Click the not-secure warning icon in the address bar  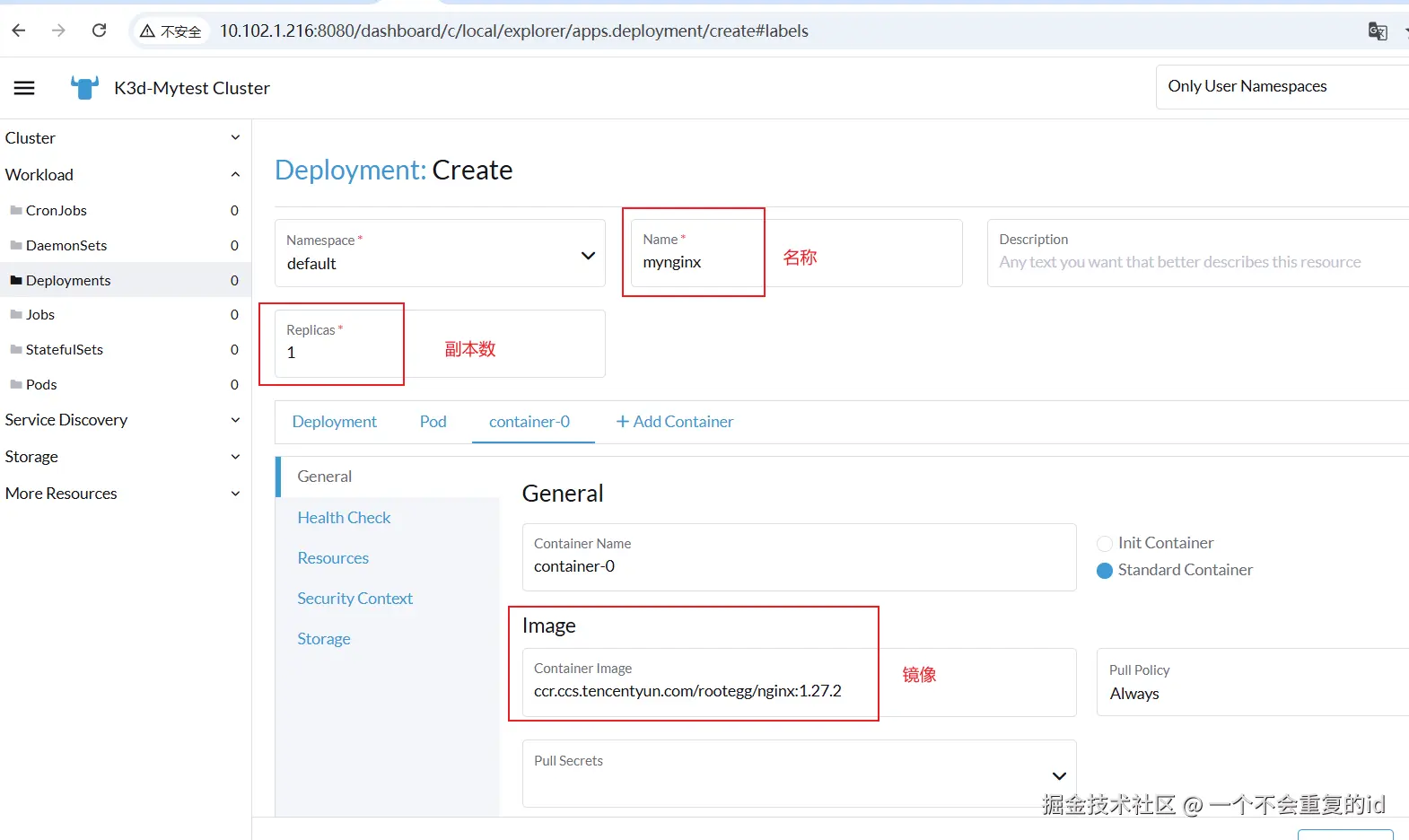point(147,31)
